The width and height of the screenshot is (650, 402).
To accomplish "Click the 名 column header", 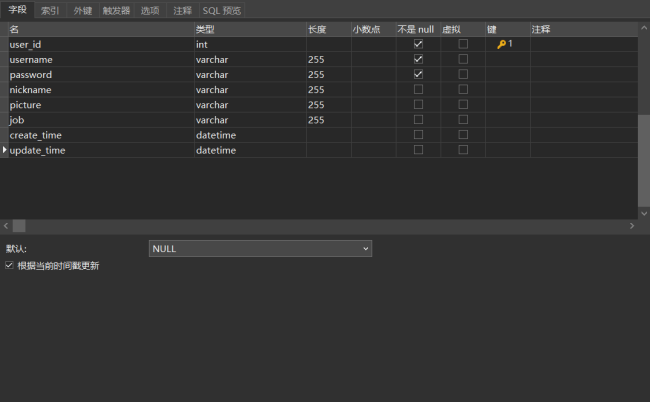I will tap(101, 29).
